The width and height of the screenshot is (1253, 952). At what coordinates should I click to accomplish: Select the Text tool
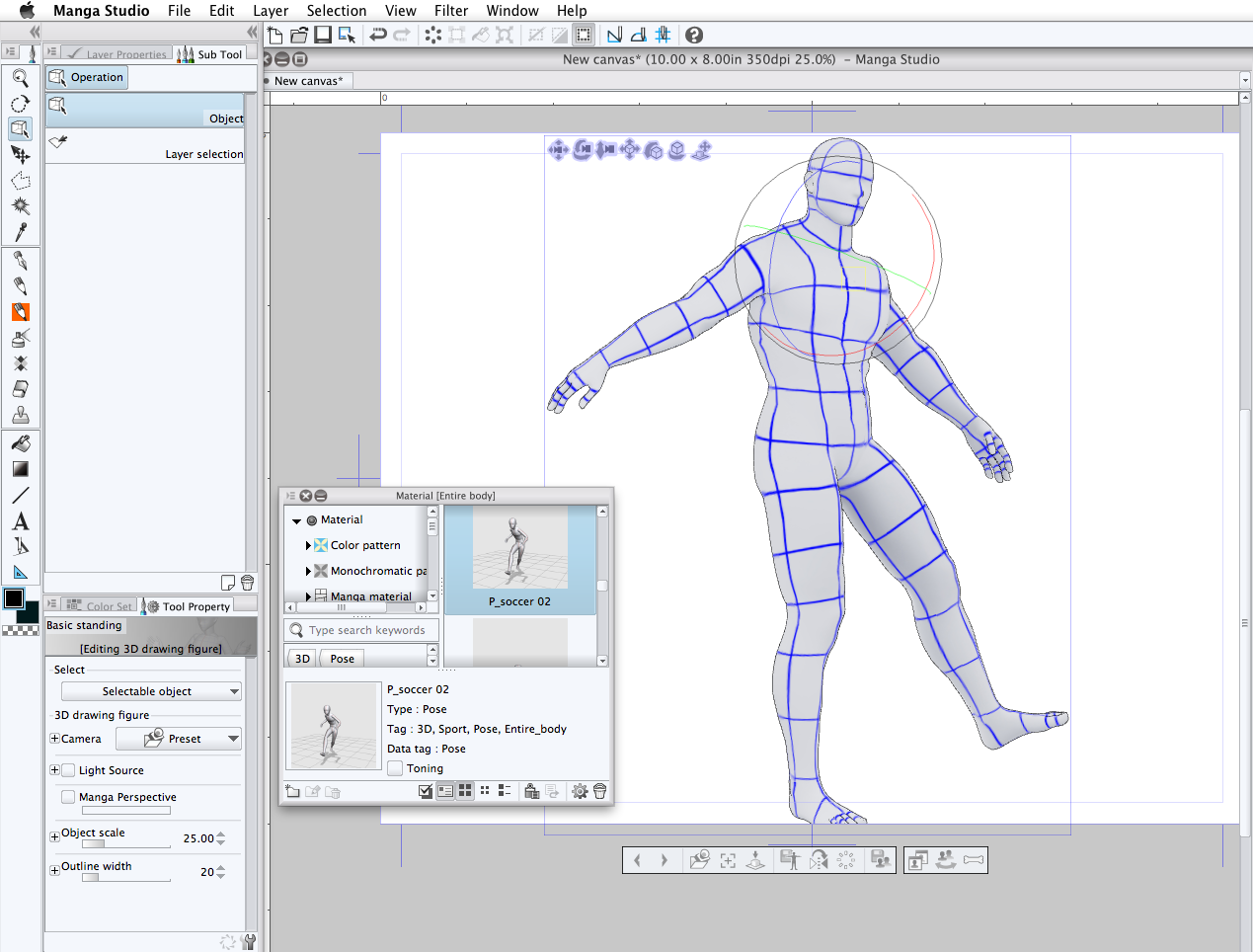[x=20, y=521]
